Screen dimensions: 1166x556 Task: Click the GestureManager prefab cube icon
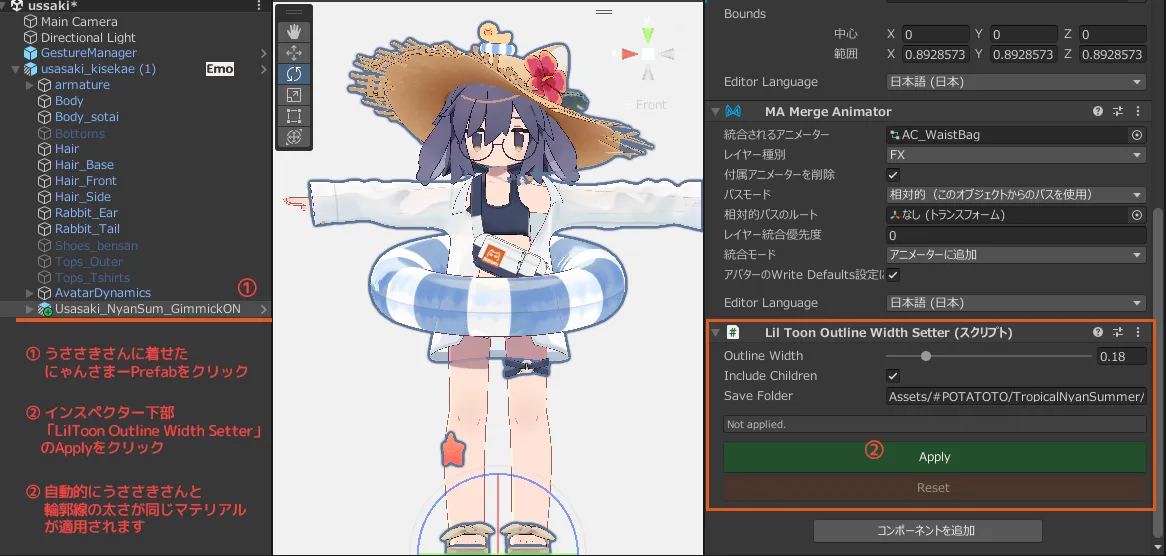(x=30, y=53)
